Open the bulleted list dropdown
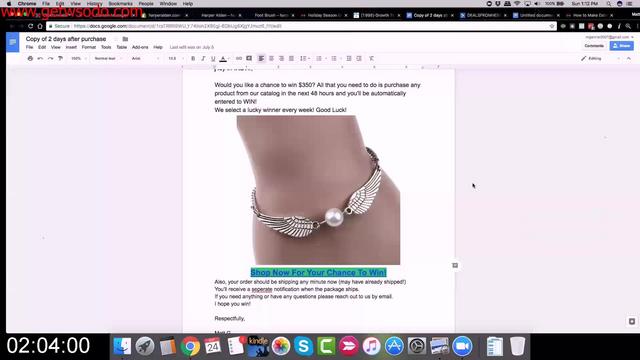This screenshot has width=640, height=360. coord(335,59)
